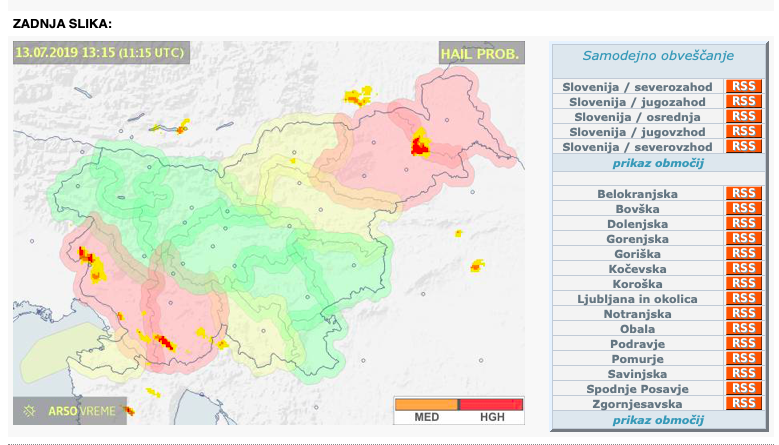Click the red hail cell in northeast Slovenia

(x=420, y=149)
